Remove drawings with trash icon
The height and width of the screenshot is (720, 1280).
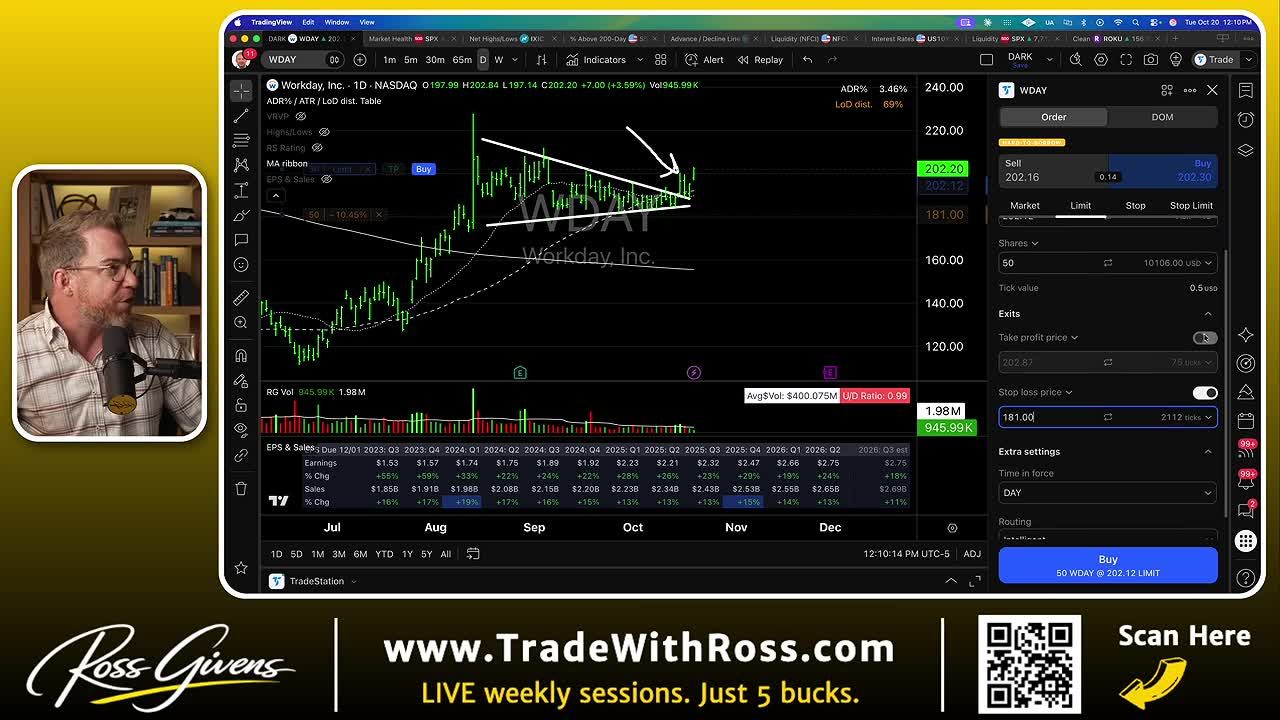241,488
